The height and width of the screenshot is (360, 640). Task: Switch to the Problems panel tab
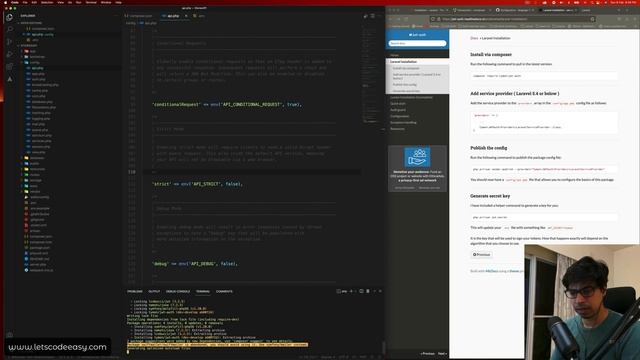pos(135,291)
